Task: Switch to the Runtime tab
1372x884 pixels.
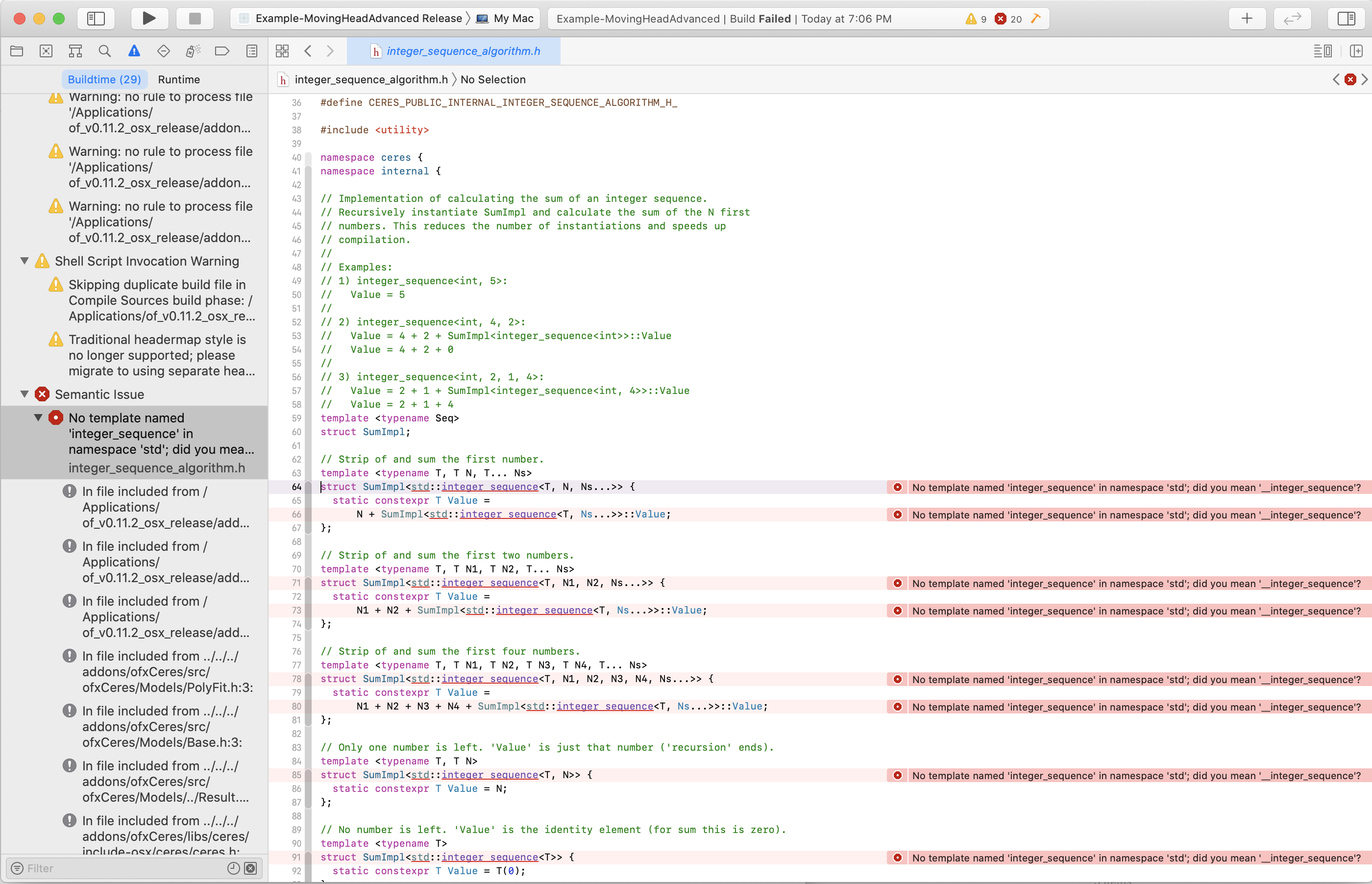Action: point(178,79)
